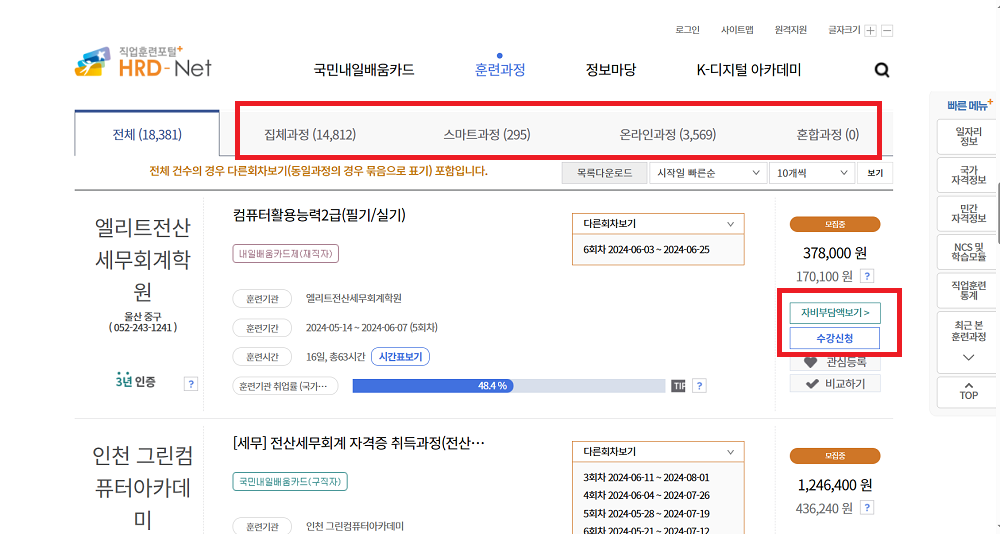Expand 최근 본 훈련과정 chevron
This screenshot has height=534, width=1000.
[968, 357]
